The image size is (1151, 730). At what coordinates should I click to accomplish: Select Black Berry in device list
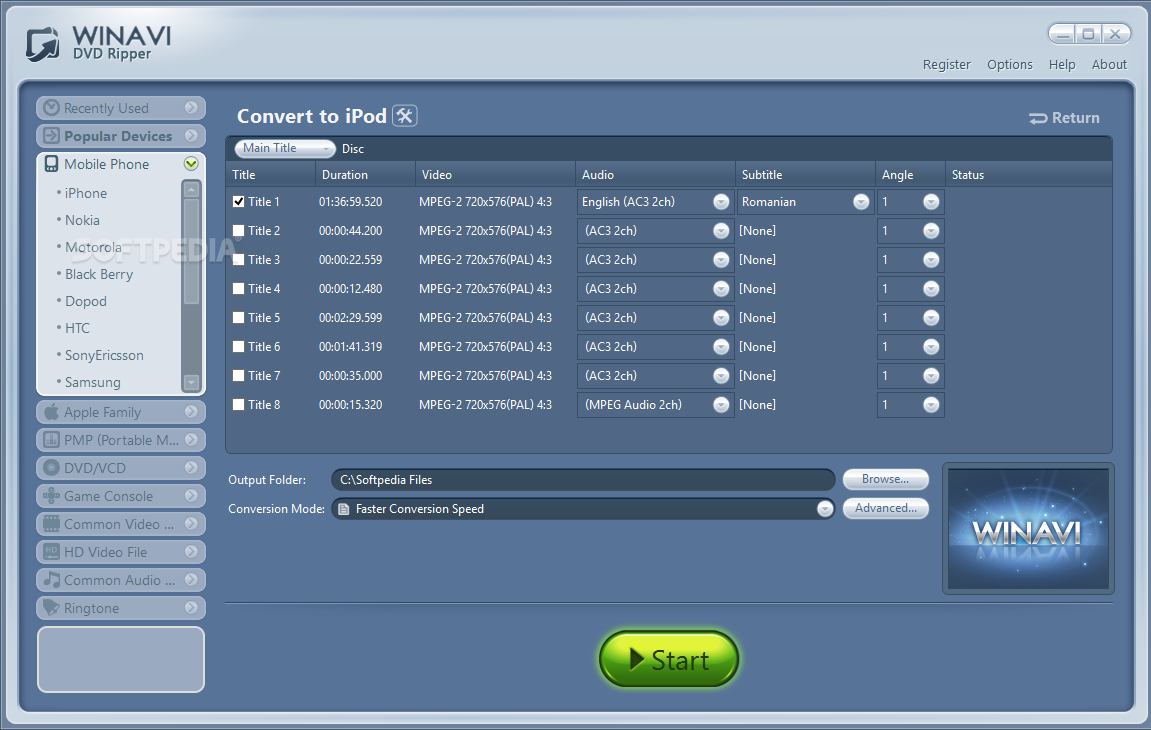coord(99,274)
